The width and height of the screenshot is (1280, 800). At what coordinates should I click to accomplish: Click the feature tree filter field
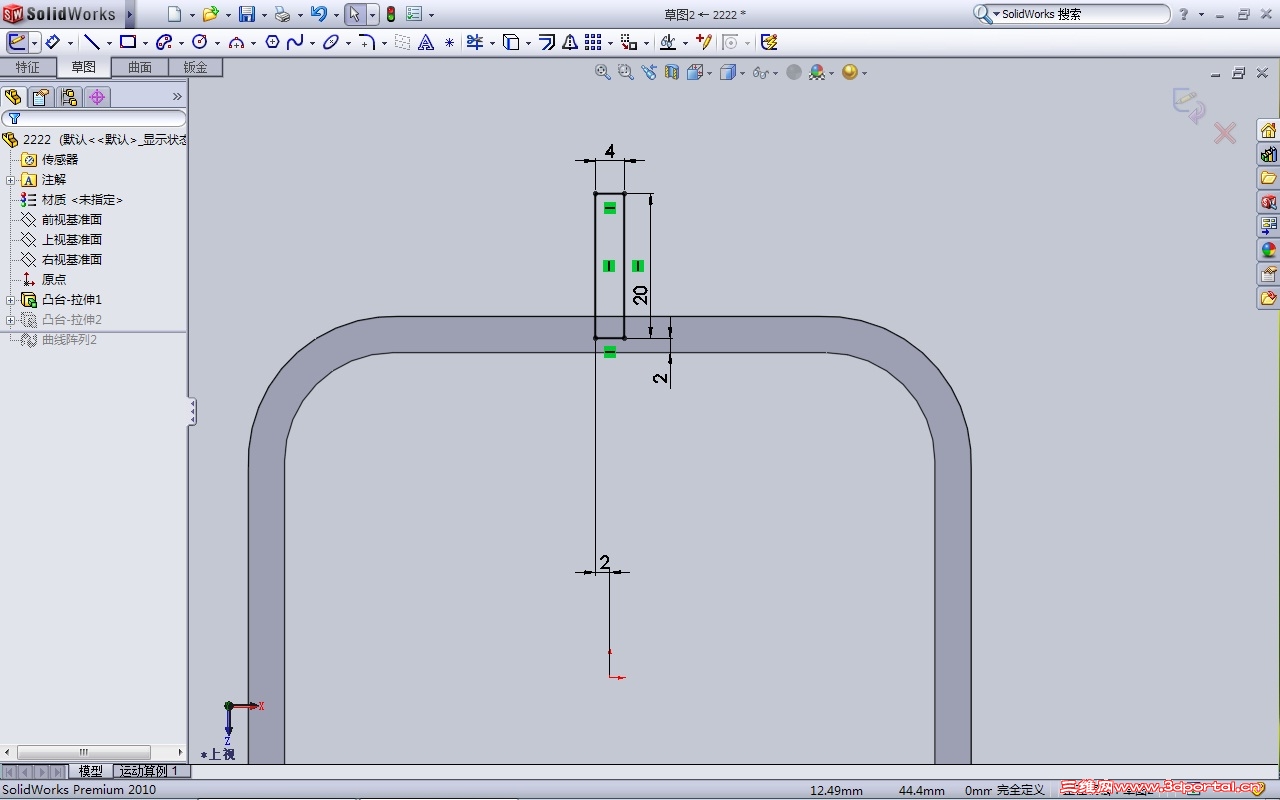coord(94,119)
